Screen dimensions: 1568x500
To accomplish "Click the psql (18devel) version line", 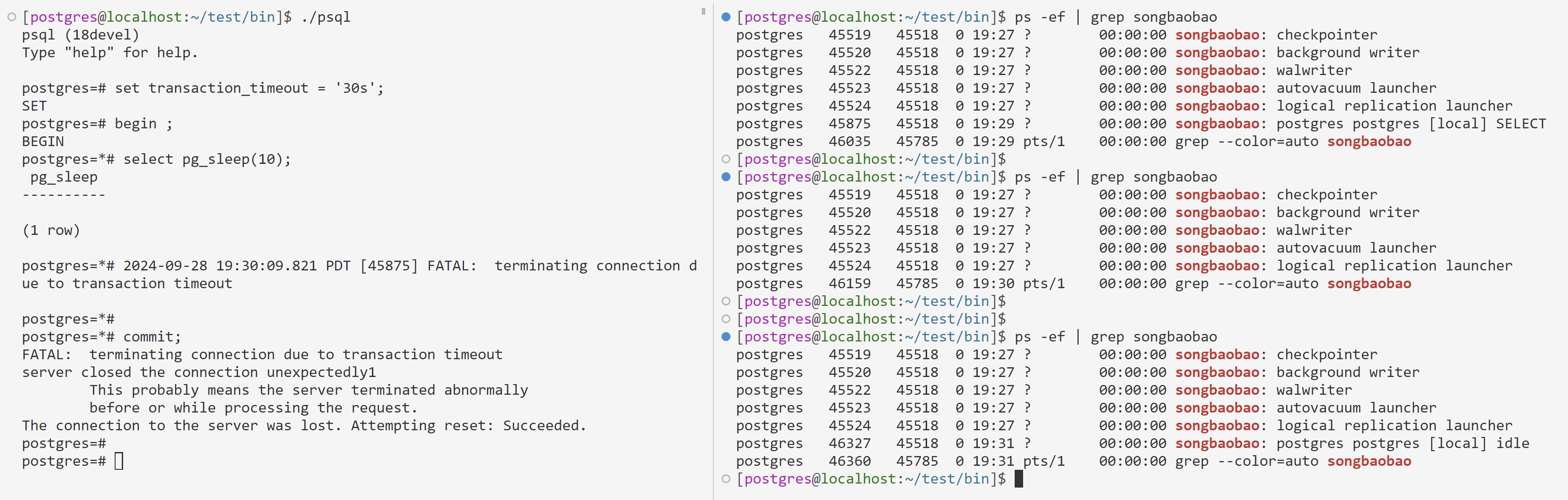I will tap(80, 35).
